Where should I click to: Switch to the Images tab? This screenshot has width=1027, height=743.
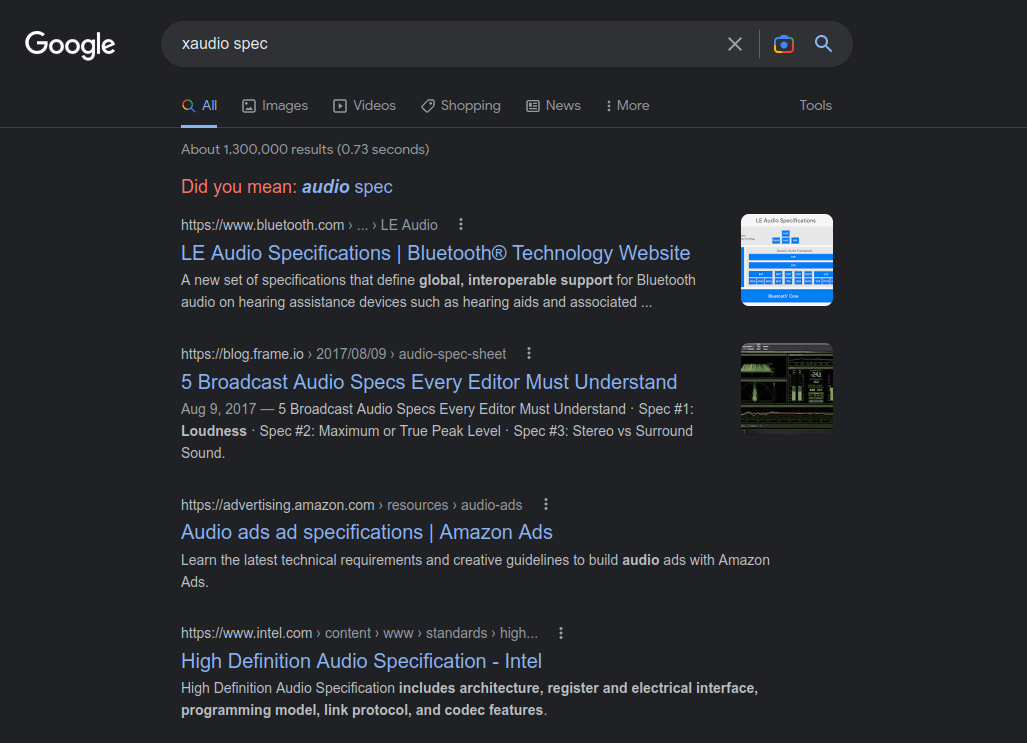pos(274,105)
